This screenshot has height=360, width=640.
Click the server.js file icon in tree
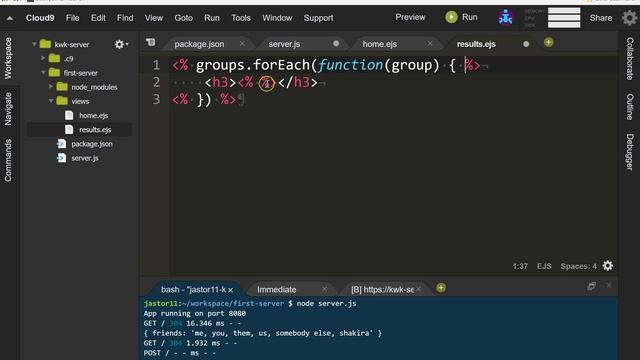click(61, 158)
